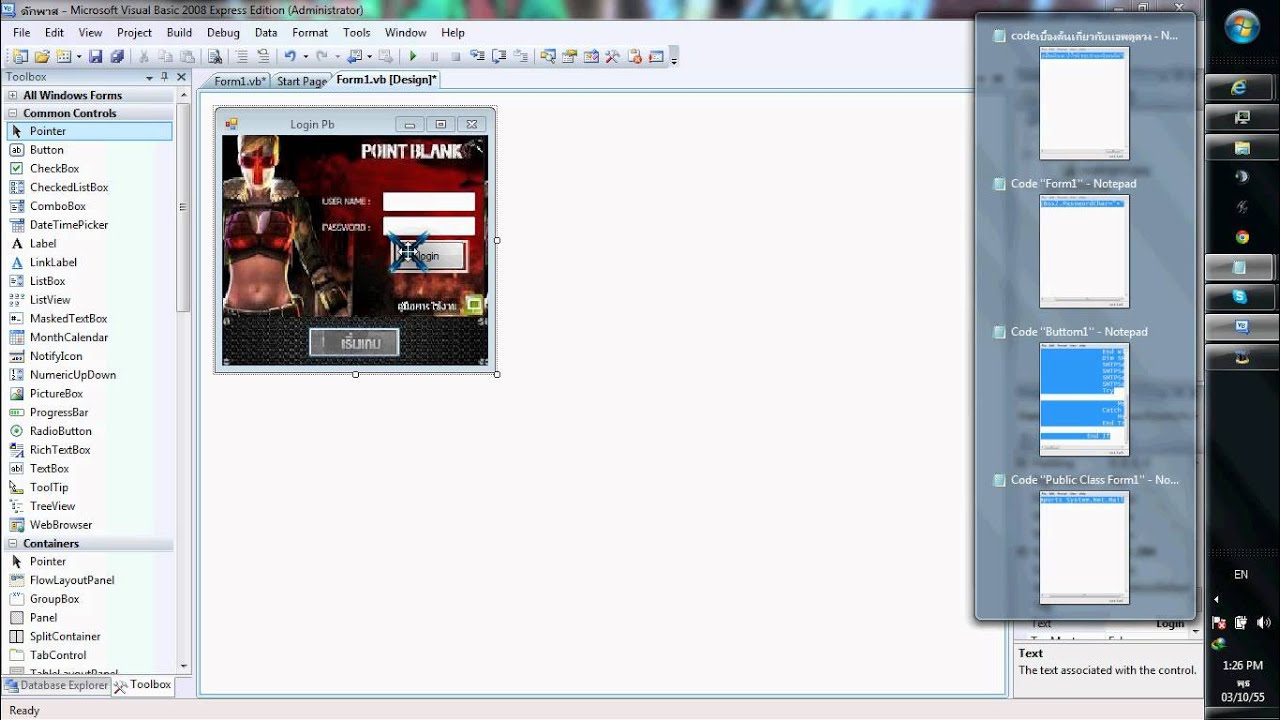Open the Build menu

pos(180,33)
